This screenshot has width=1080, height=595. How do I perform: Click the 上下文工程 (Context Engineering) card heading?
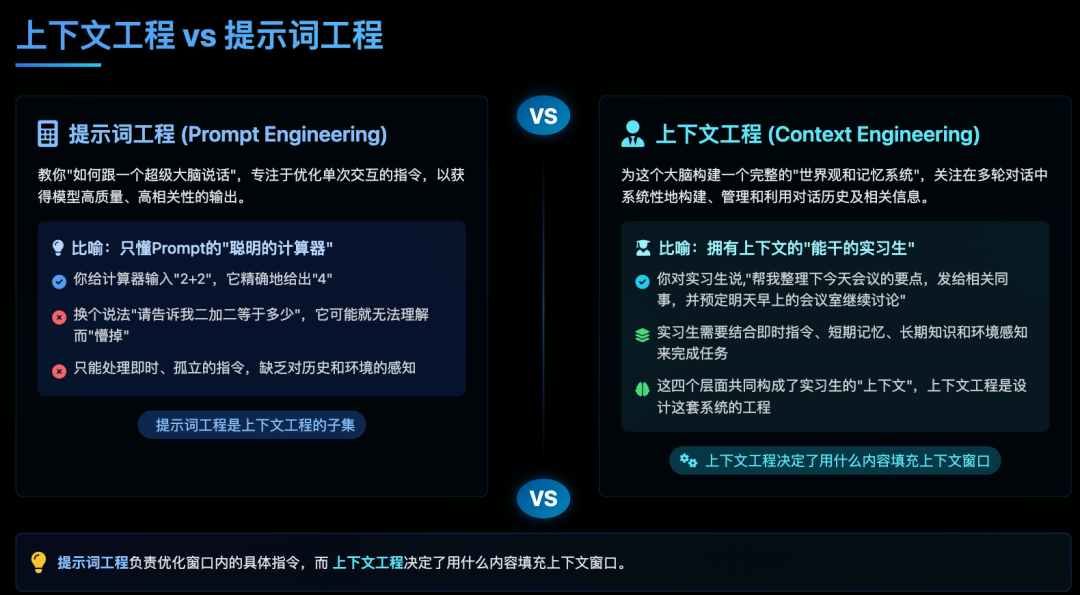coord(817,134)
